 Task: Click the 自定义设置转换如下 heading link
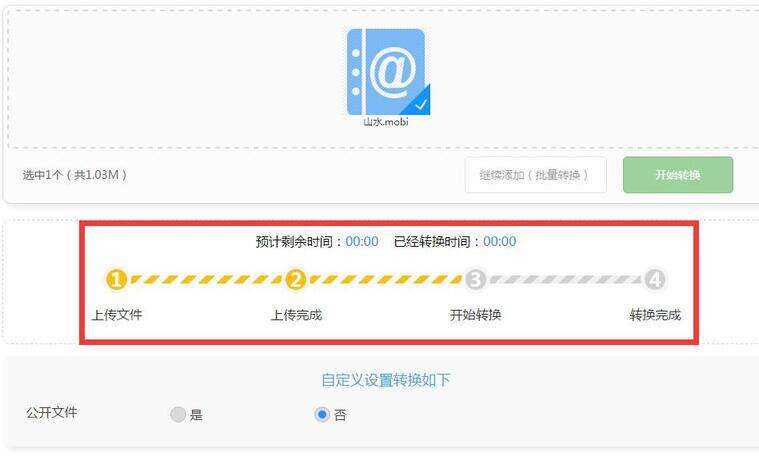coord(386,380)
